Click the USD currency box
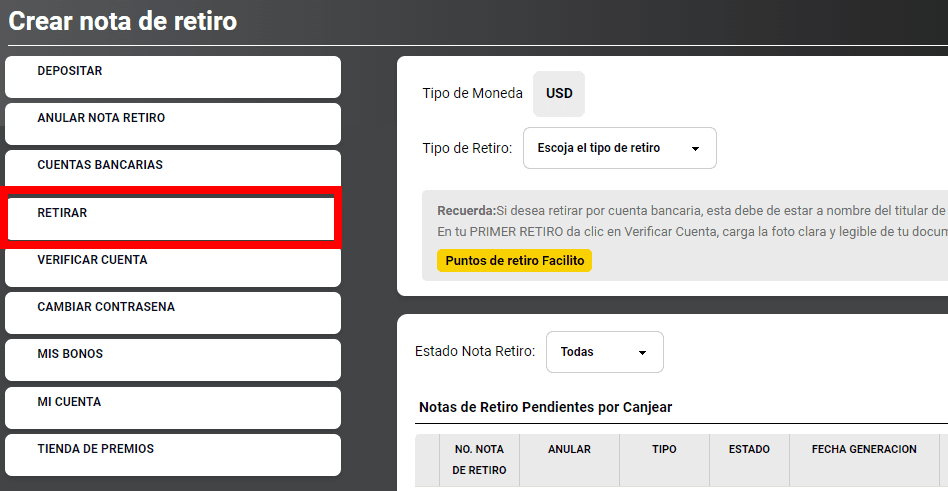948x491 pixels. point(559,94)
